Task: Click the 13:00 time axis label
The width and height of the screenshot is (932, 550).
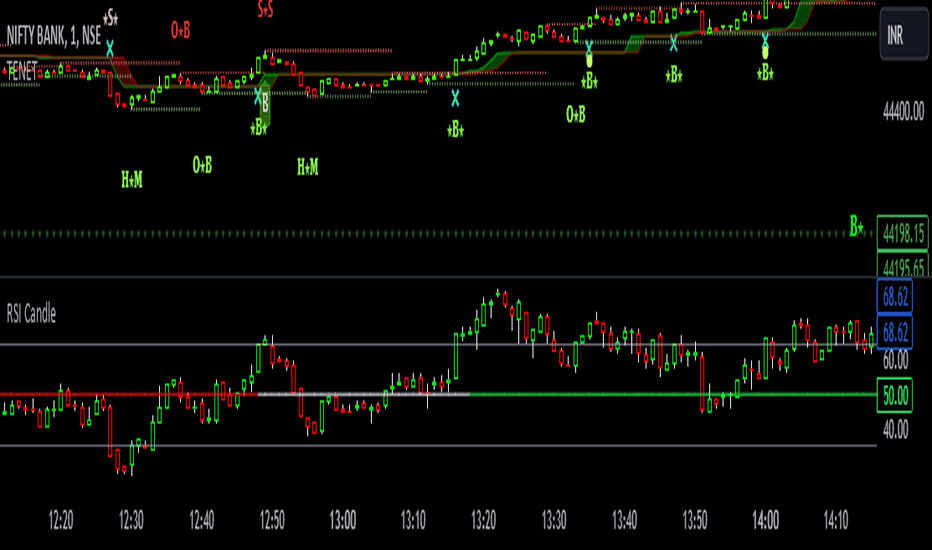Action: click(342, 520)
